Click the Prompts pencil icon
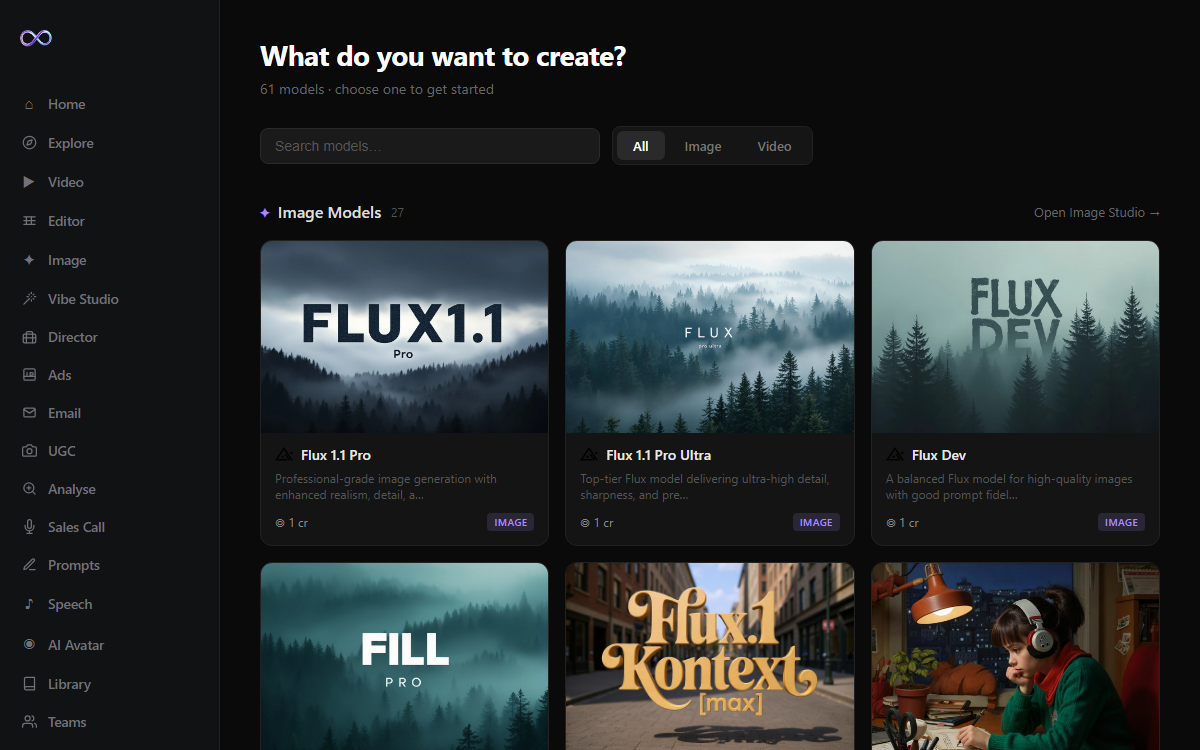This screenshot has width=1200, height=750. (29, 565)
